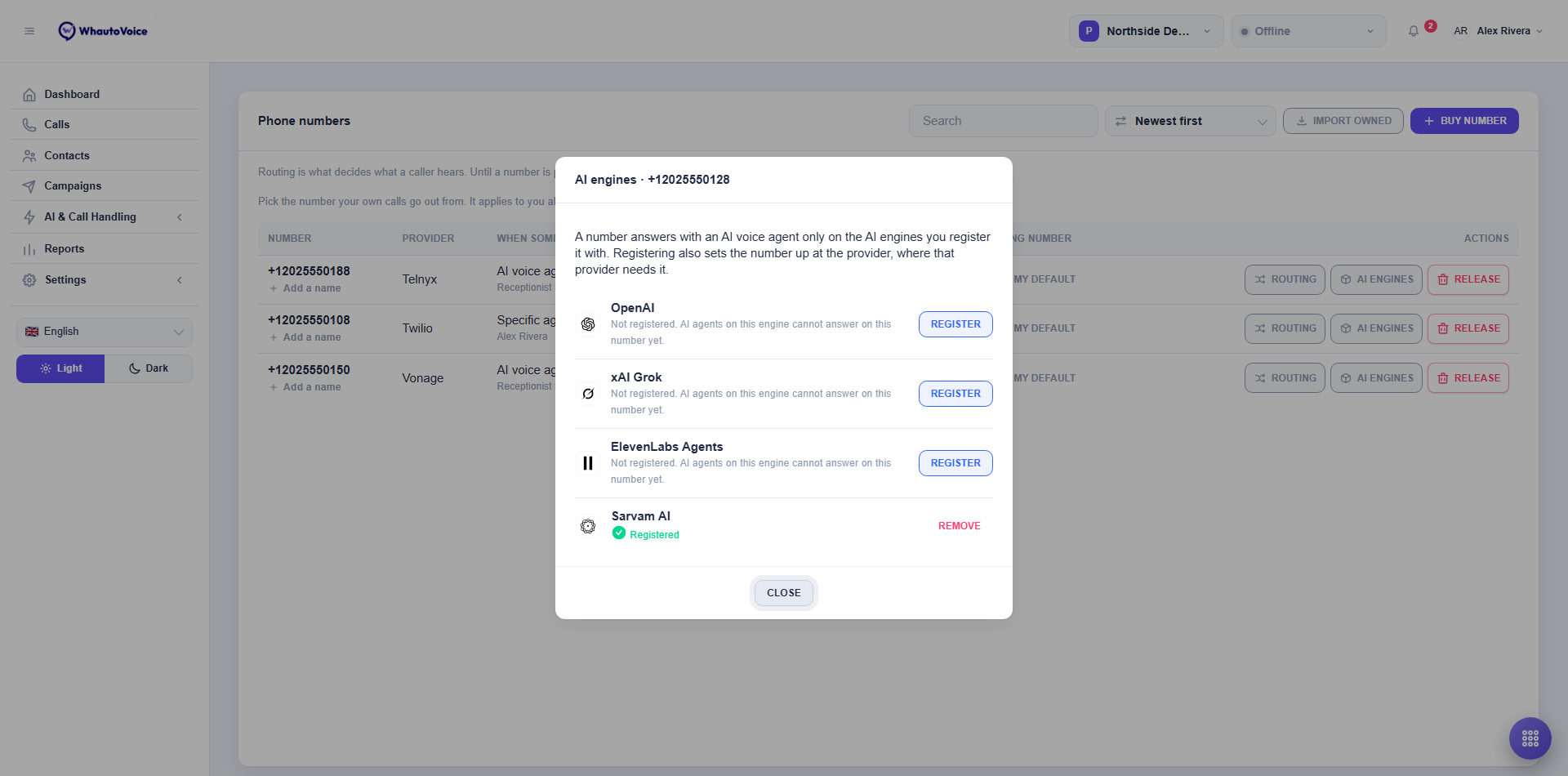The image size is (1568, 776).
Task: Click the Buy Number button
Action: [x=1464, y=121]
